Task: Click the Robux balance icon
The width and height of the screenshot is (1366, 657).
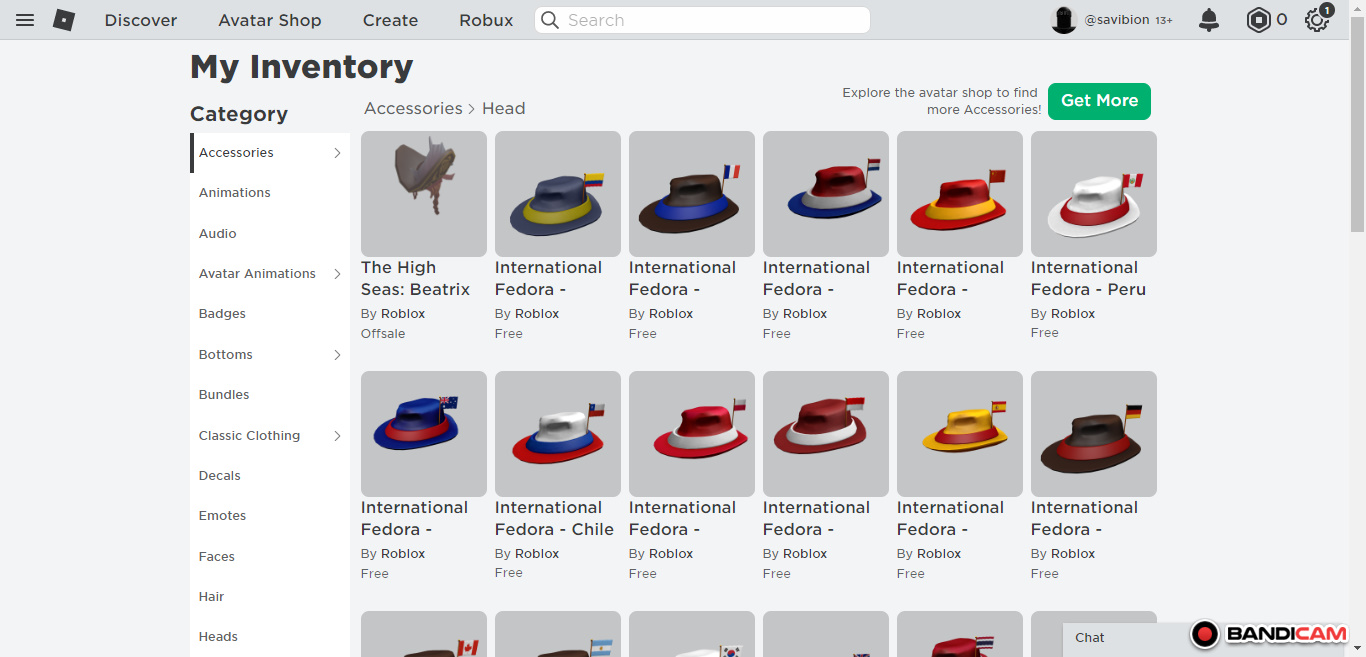Action: (x=1258, y=20)
